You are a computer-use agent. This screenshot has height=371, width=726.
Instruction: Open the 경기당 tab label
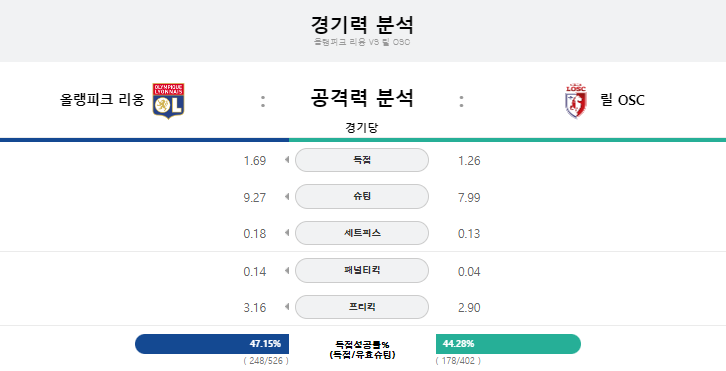(x=362, y=128)
